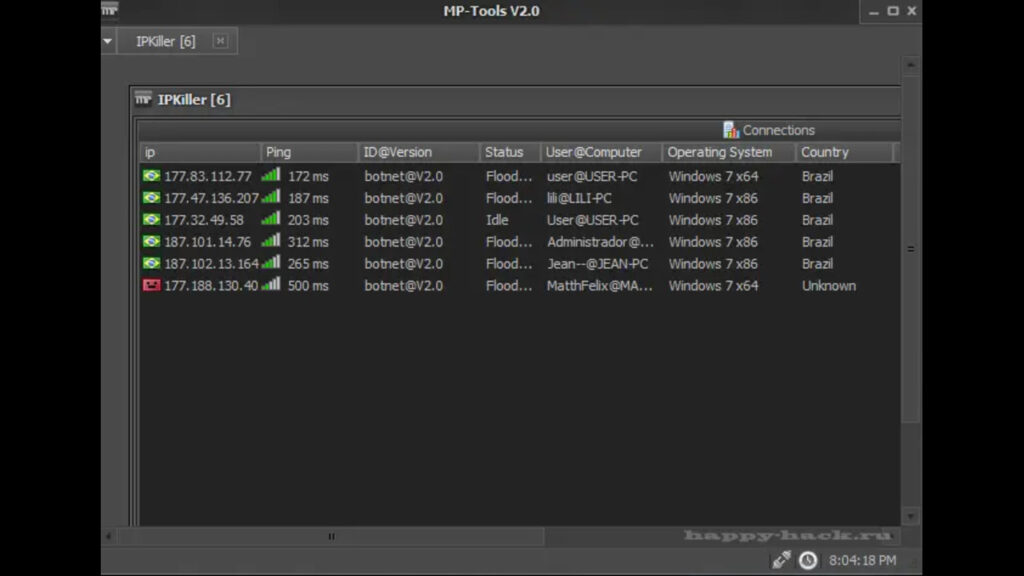Click the Idle status cell
Viewport: 1024px width, 576px height.
coord(497,220)
